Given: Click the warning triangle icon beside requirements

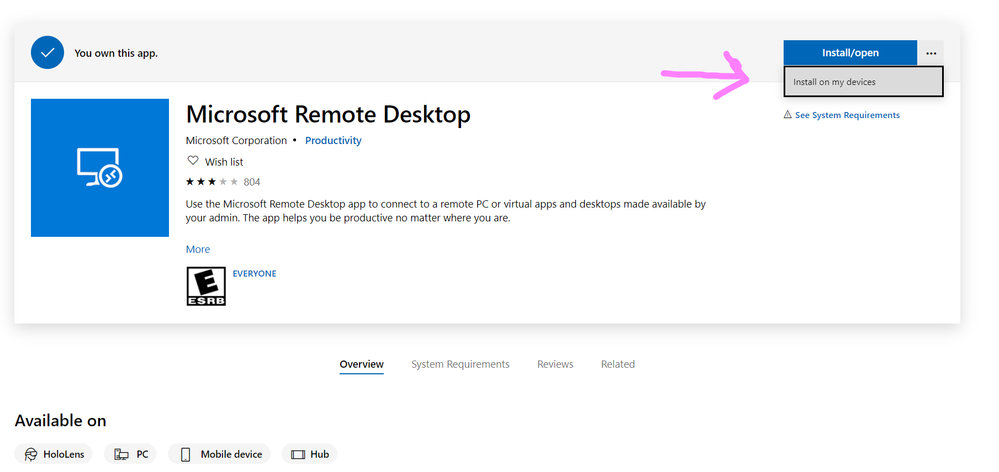Looking at the screenshot, I should [x=787, y=115].
